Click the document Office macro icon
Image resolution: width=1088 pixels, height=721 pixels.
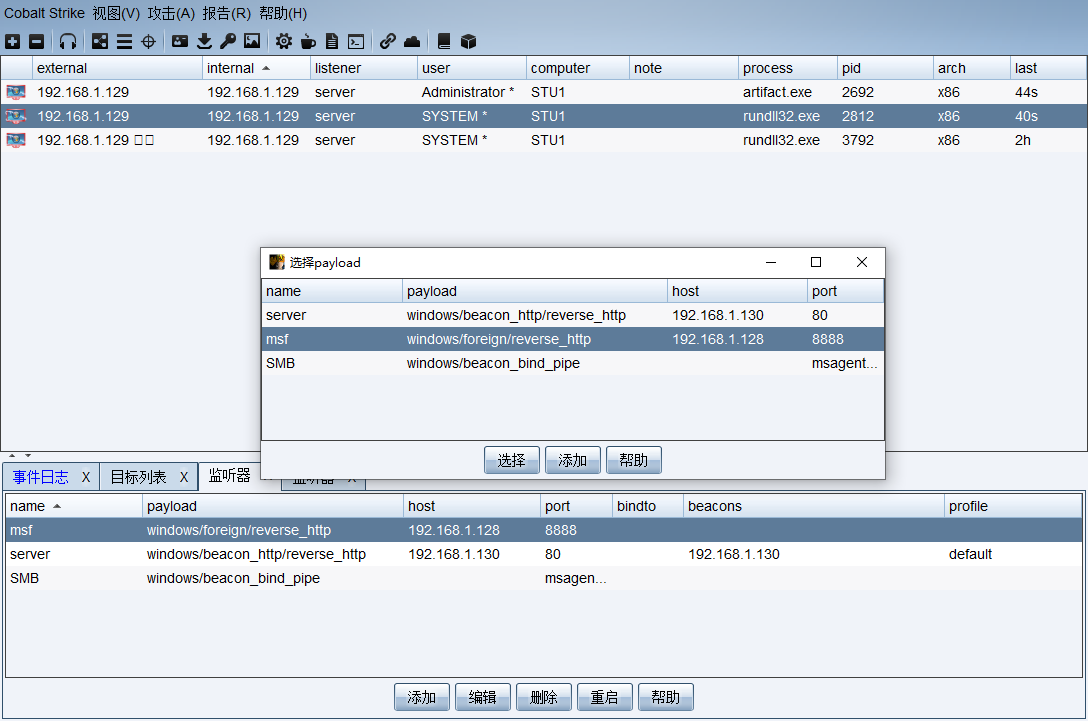332,42
